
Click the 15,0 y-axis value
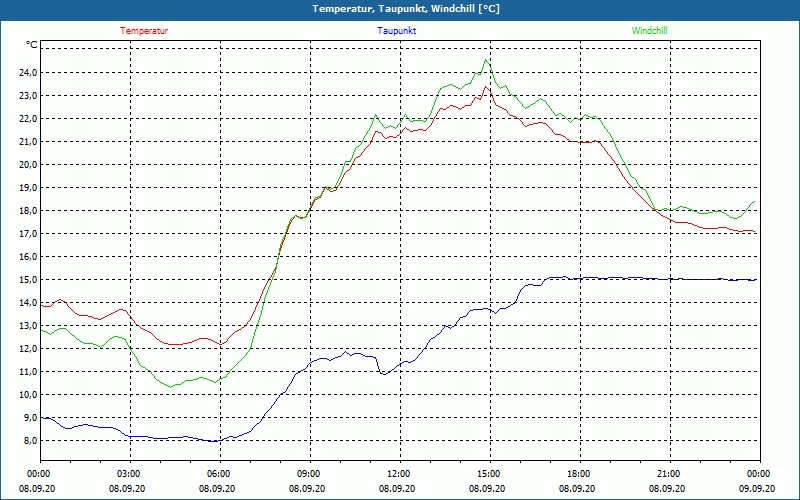click(28, 280)
